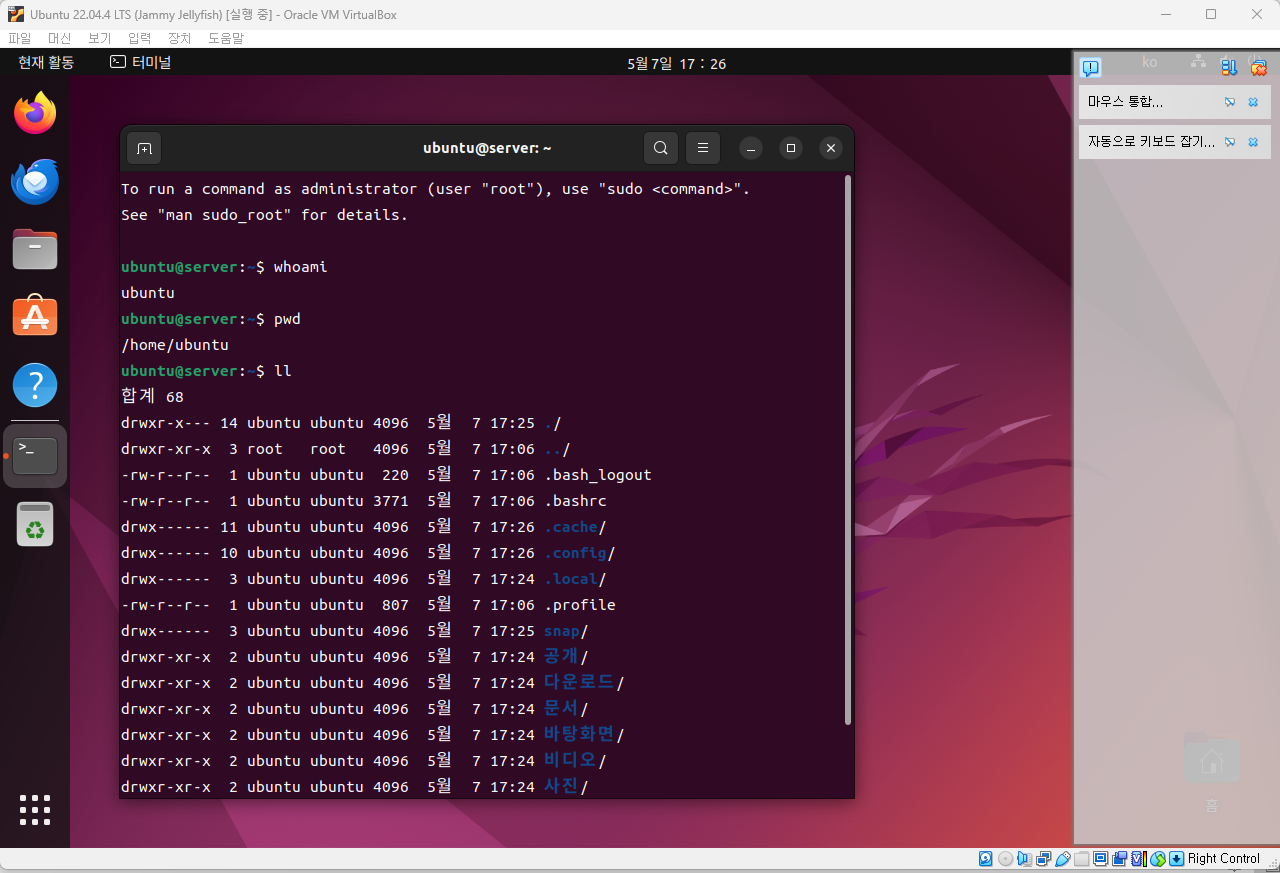The image size is (1280, 873).
Task: Open the Files manager in the dock
Action: click(35, 249)
